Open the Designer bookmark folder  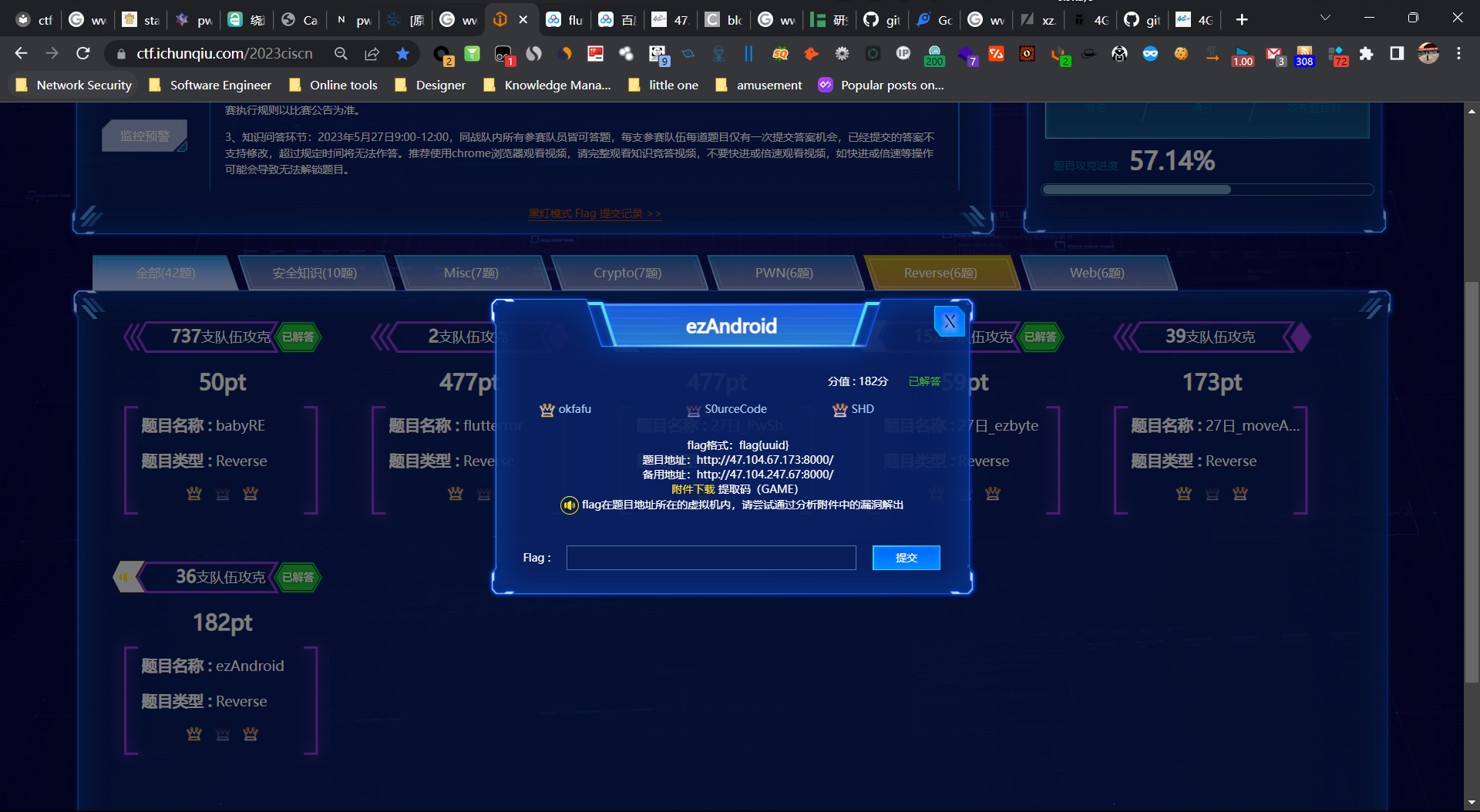pyautogui.click(x=430, y=85)
